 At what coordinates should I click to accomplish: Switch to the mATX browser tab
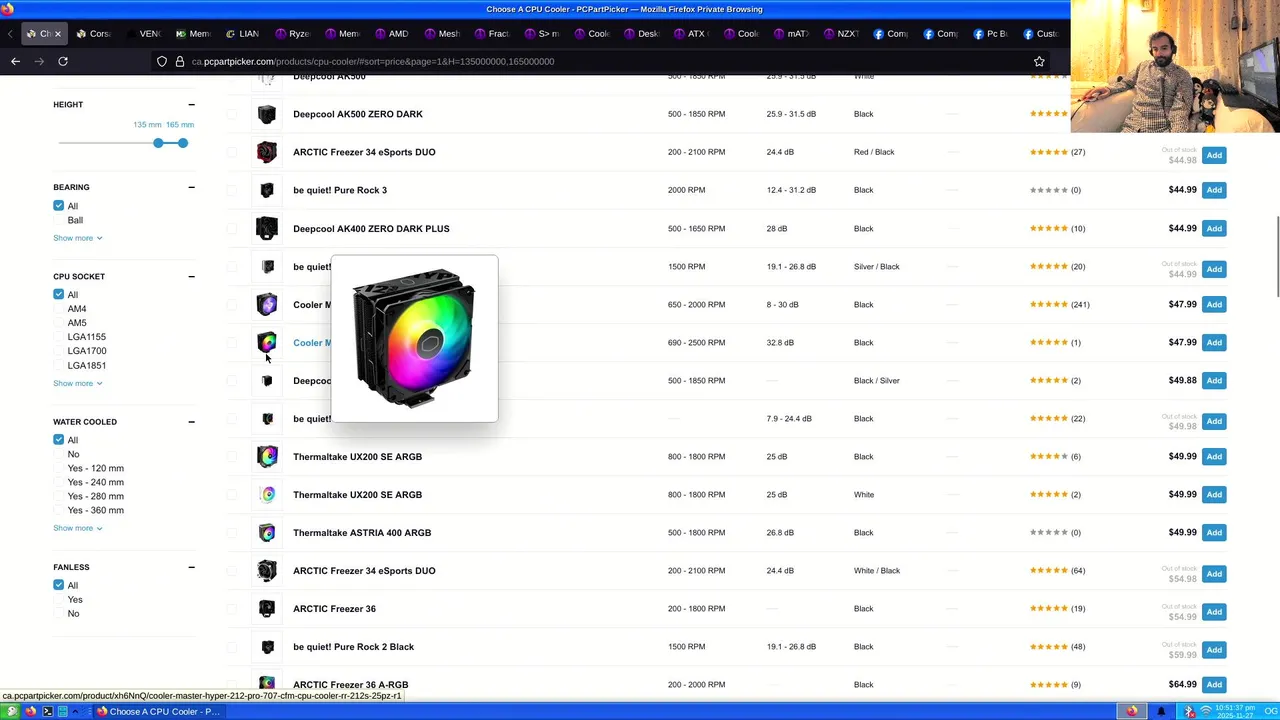pyautogui.click(x=792, y=34)
